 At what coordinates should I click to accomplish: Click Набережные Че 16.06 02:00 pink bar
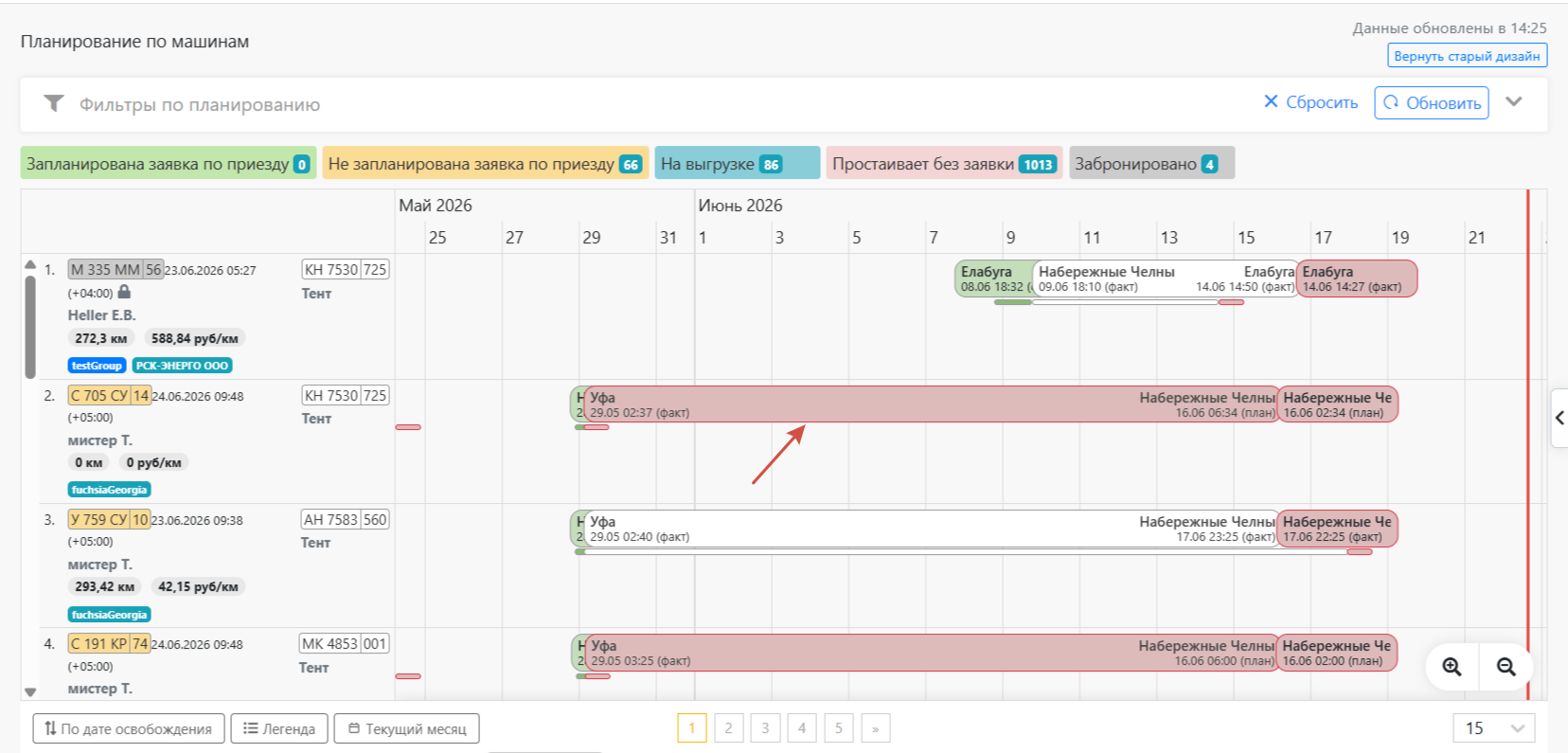(x=1337, y=653)
